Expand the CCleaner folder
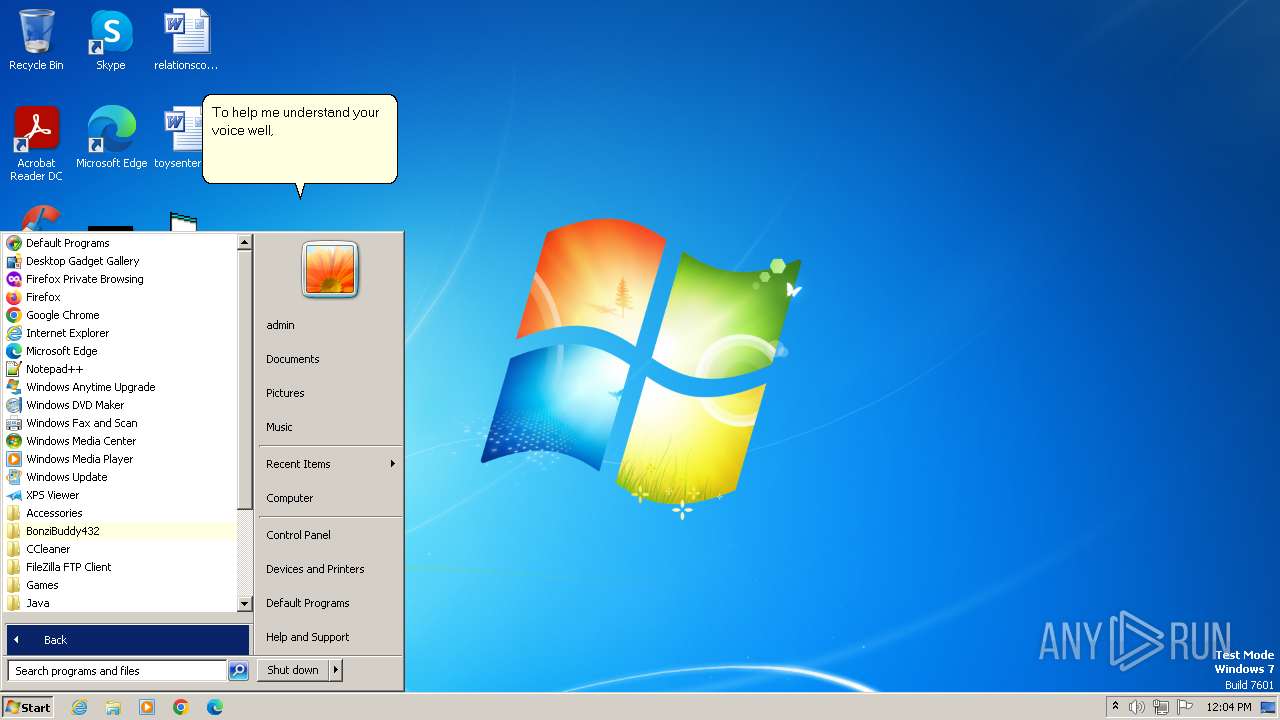The height and width of the screenshot is (720, 1280). pyautogui.click(x=121, y=549)
